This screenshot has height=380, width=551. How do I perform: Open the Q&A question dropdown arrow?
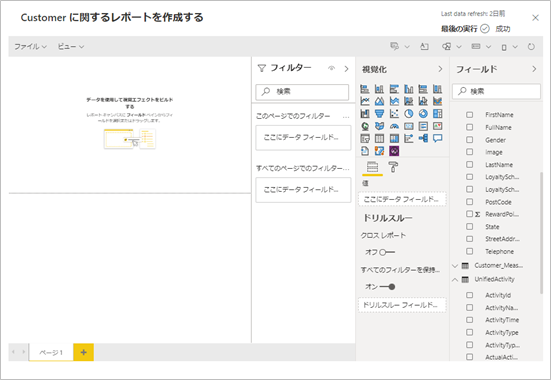click(407, 46)
